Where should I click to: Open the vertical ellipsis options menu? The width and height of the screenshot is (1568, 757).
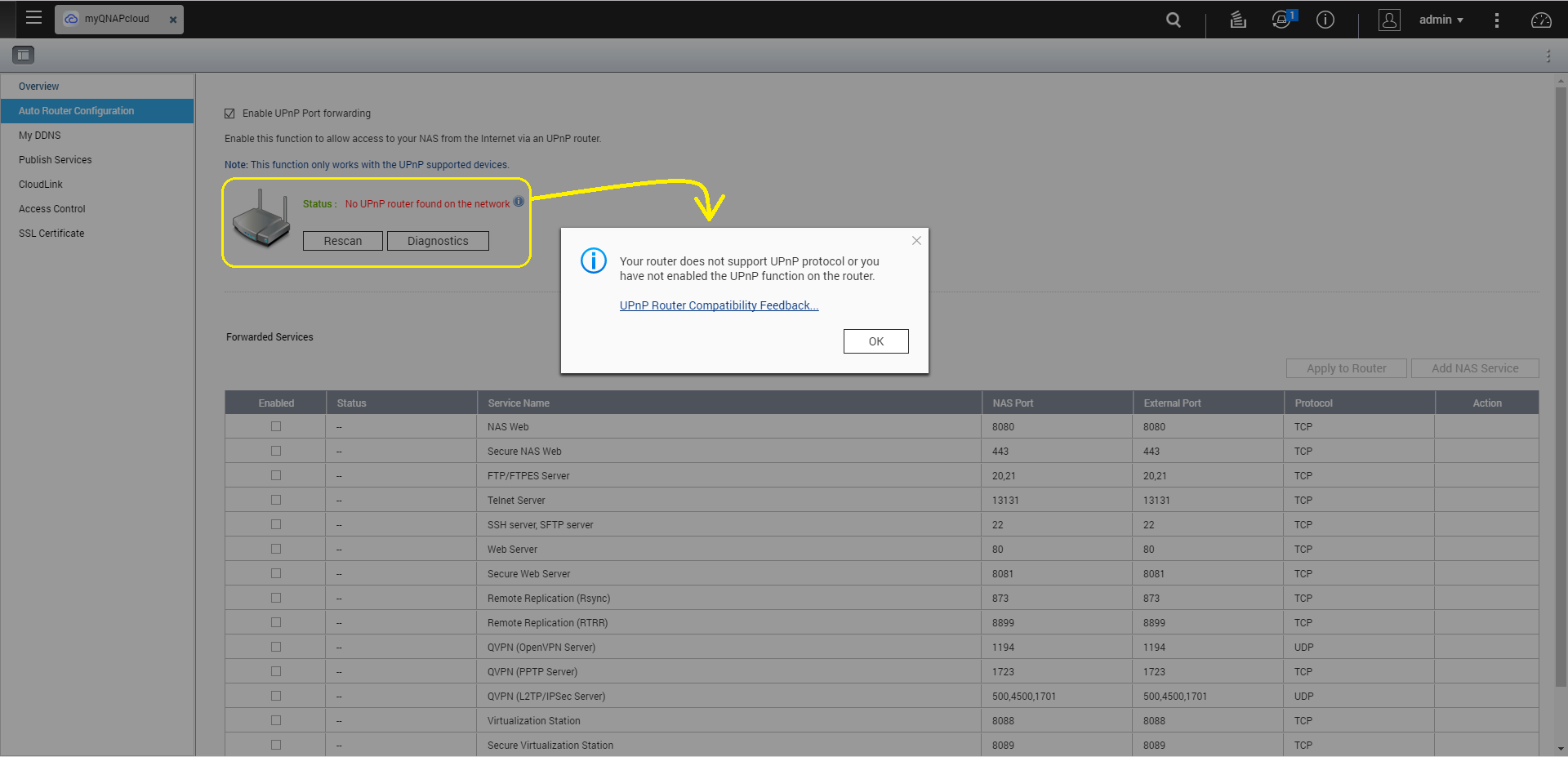pyautogui.click(x=1497, y=19)
